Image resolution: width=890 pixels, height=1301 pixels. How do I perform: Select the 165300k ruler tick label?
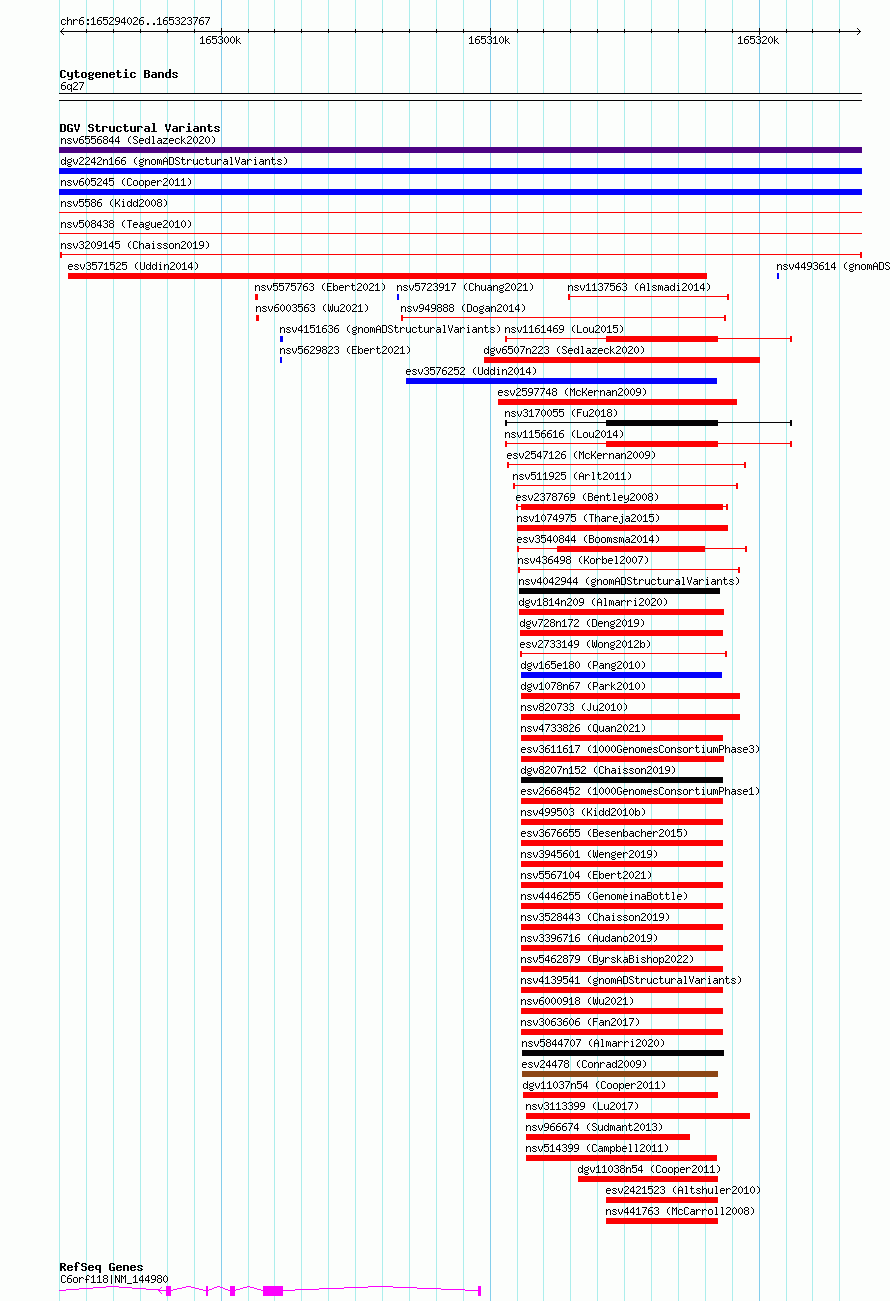click(x=220, y=40)
